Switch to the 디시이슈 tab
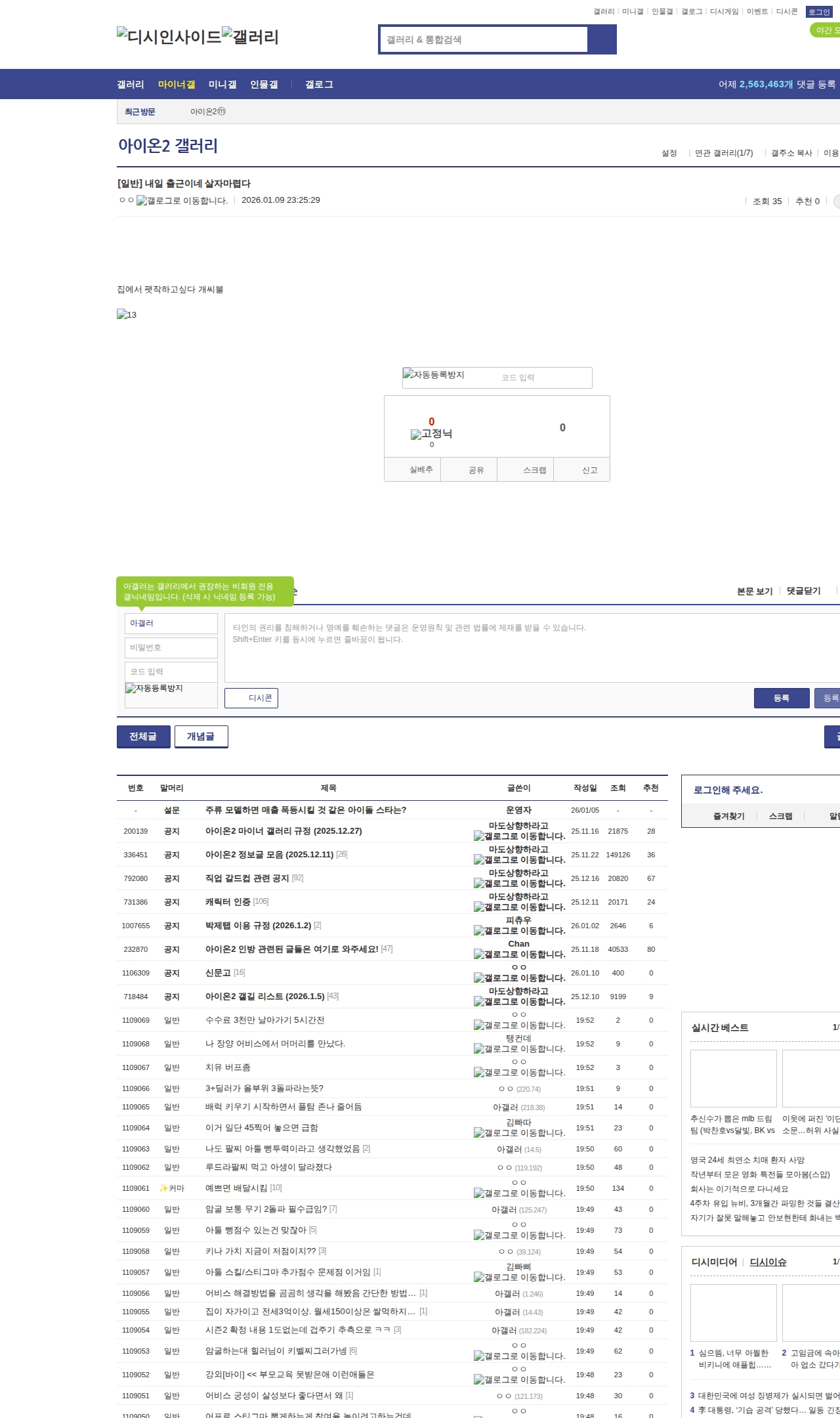The height and width of the screenshot is (1418, 840). click(768, 1262)
